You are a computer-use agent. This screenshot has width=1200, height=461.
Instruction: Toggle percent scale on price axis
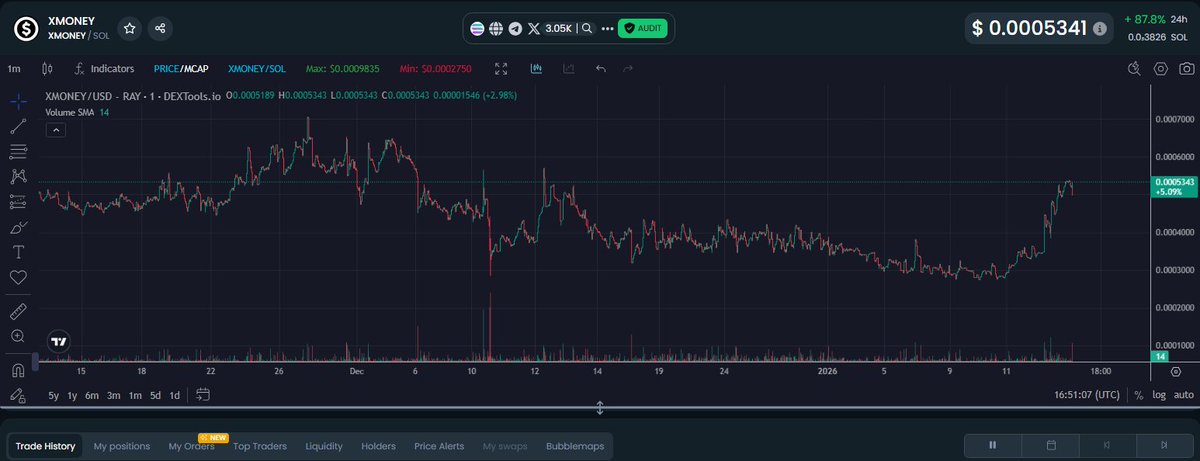[1138, 395]
